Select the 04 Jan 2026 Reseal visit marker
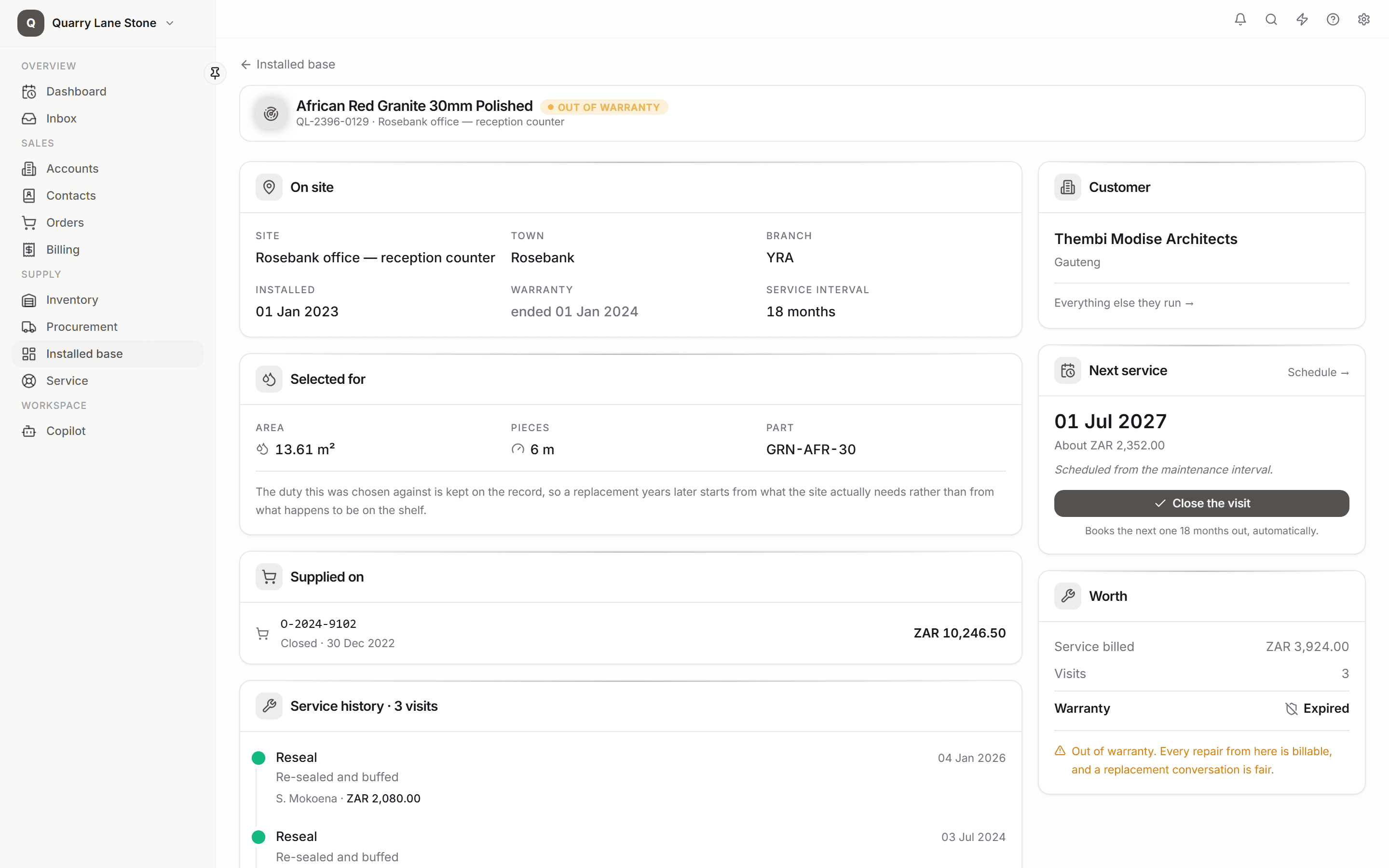Viewport: 1389px width, 868px height. (x=259, y=758)
